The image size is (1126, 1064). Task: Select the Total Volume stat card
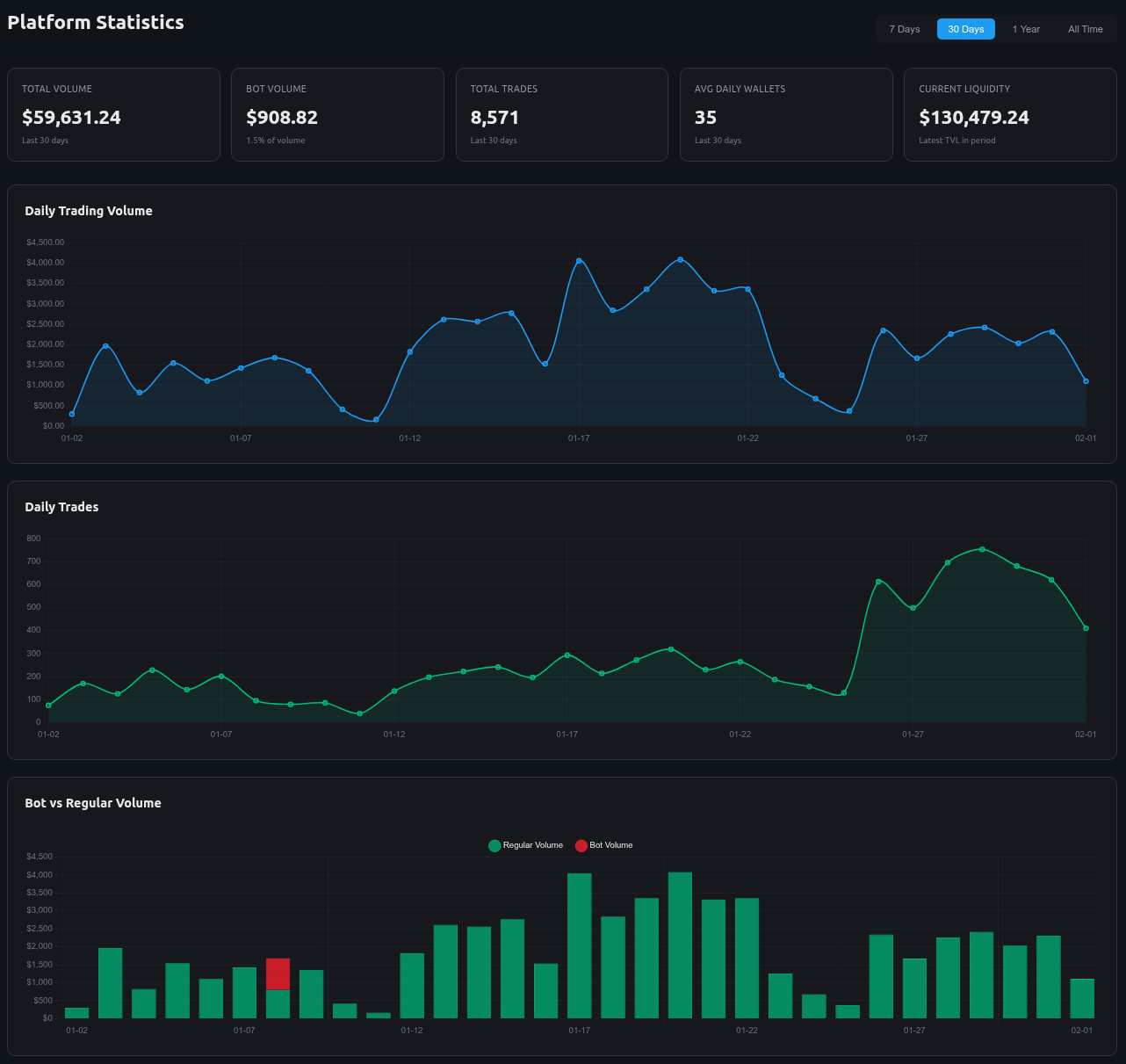pyautogui.click(x=113, y=114)
